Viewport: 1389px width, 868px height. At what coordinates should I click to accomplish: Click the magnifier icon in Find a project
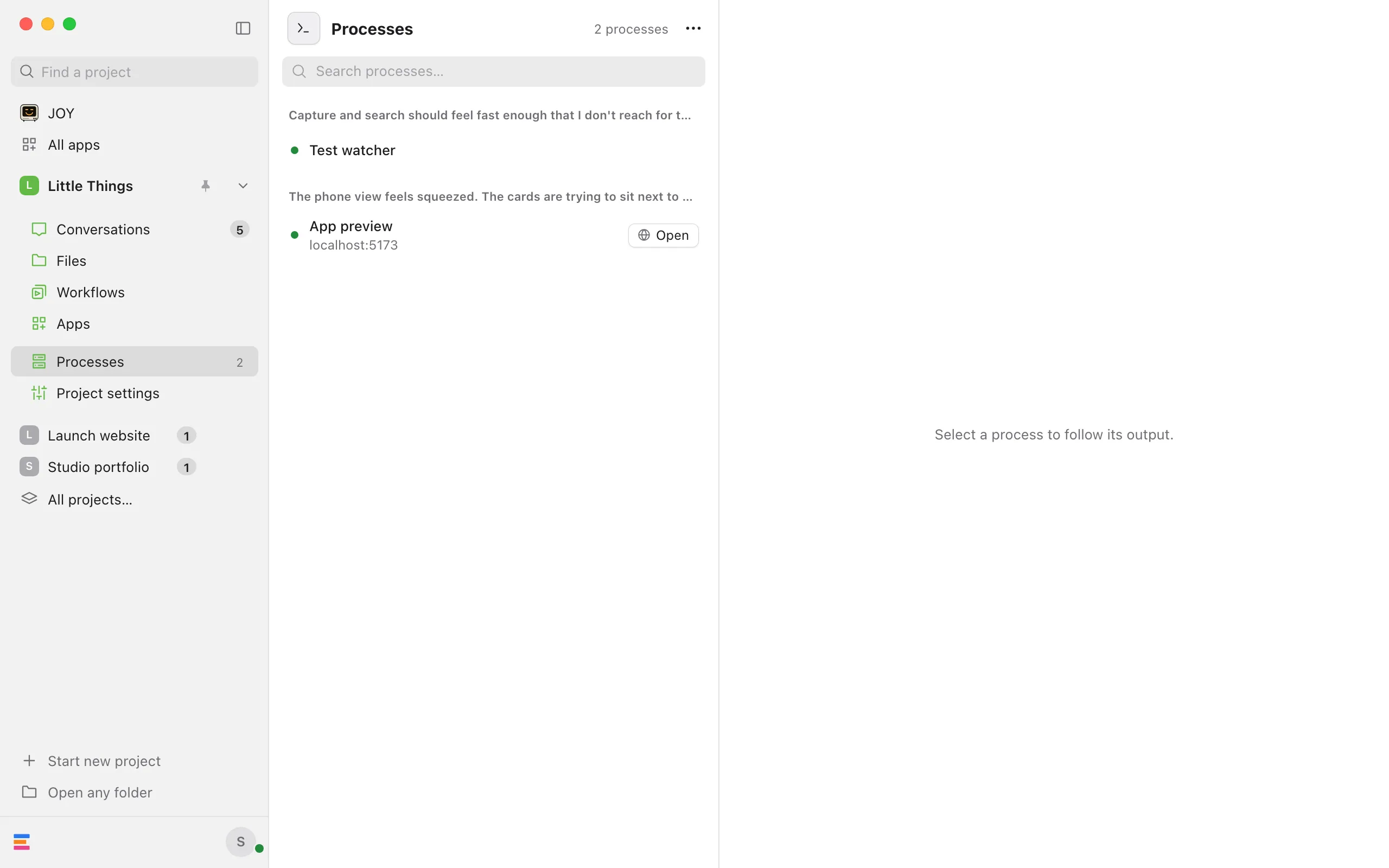(x=27, y=71)
